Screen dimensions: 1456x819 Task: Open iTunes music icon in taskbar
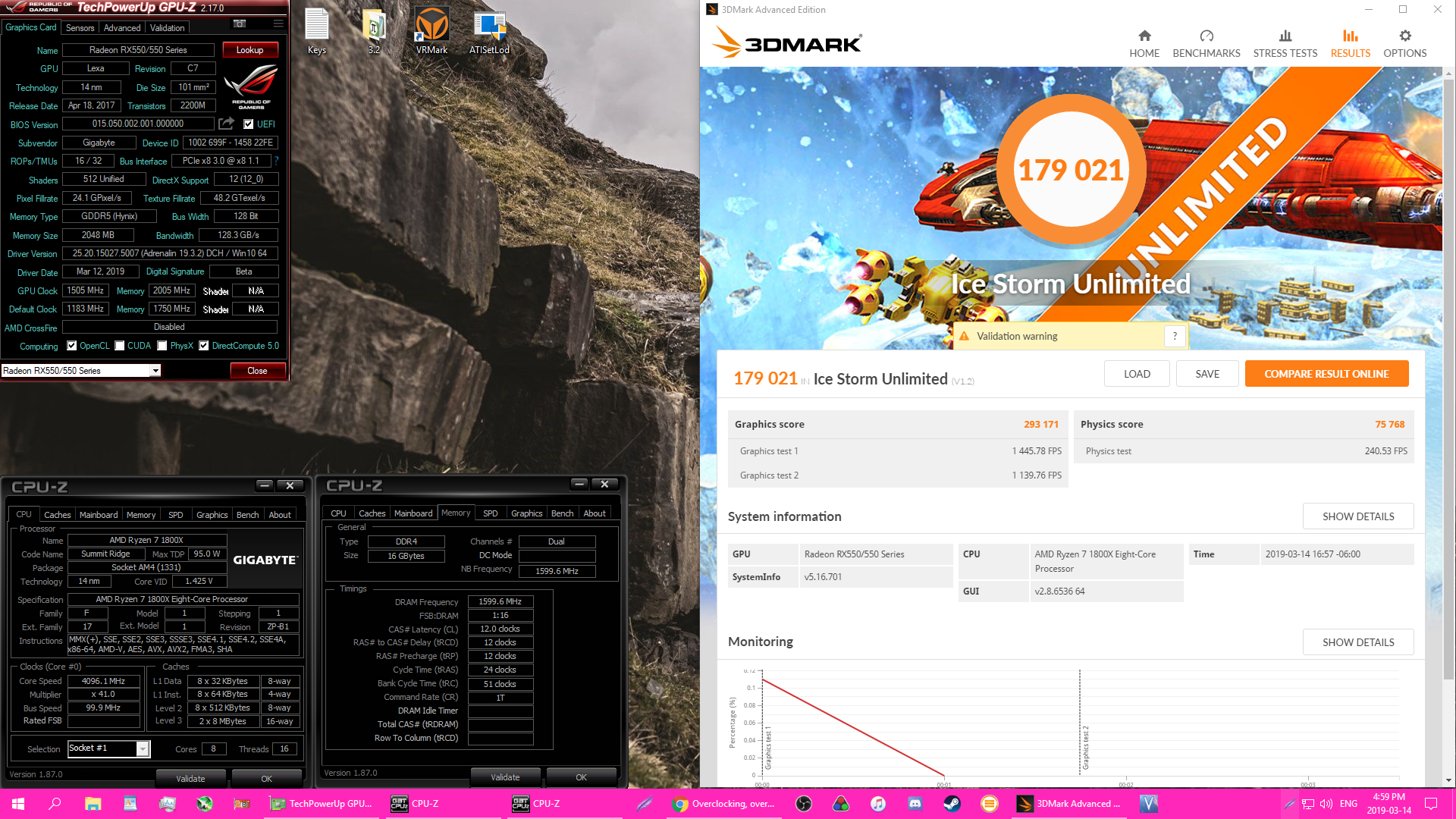[x=878, y=804]
